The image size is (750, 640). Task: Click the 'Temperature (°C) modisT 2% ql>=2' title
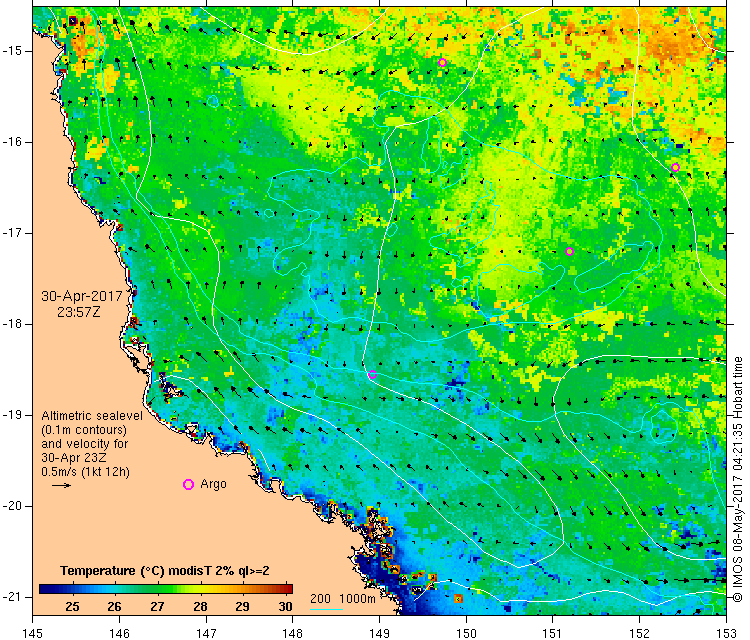(x=165, y=571)
